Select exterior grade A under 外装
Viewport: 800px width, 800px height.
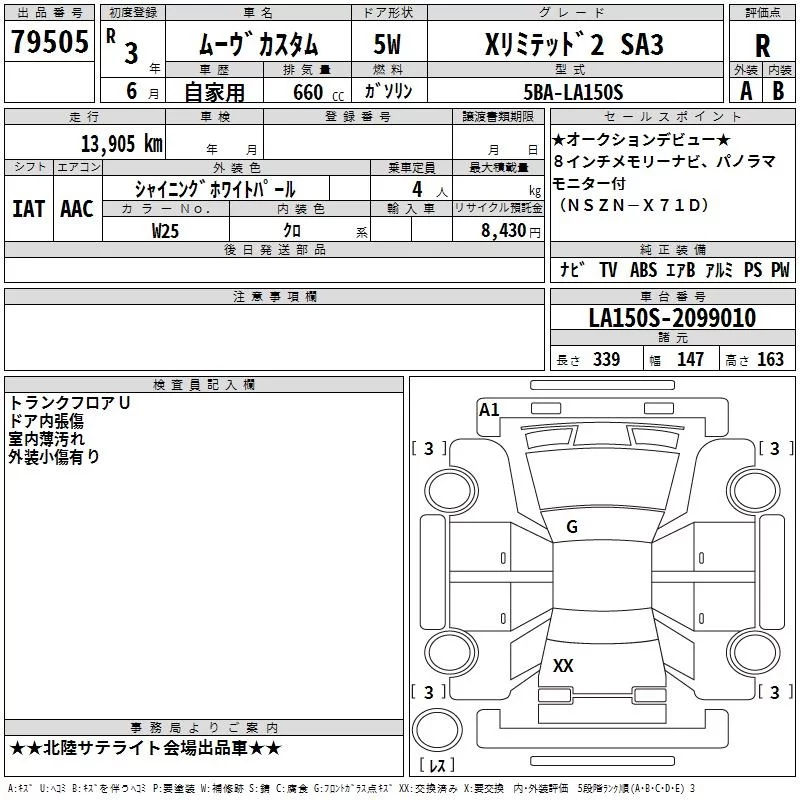[745, 91]
